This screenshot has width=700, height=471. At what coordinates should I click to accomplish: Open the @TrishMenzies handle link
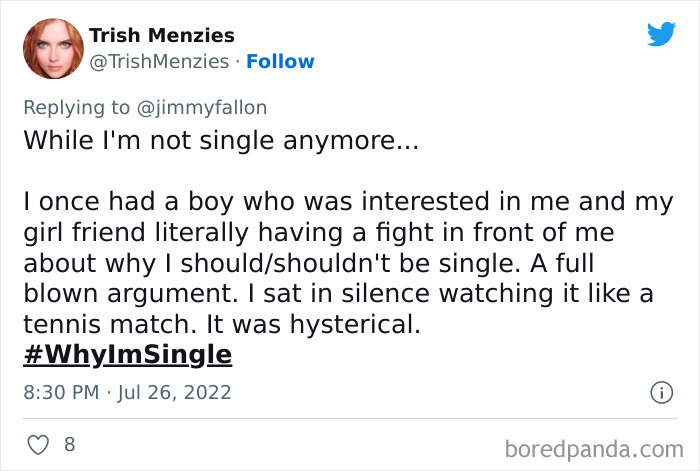pos(159,62)
